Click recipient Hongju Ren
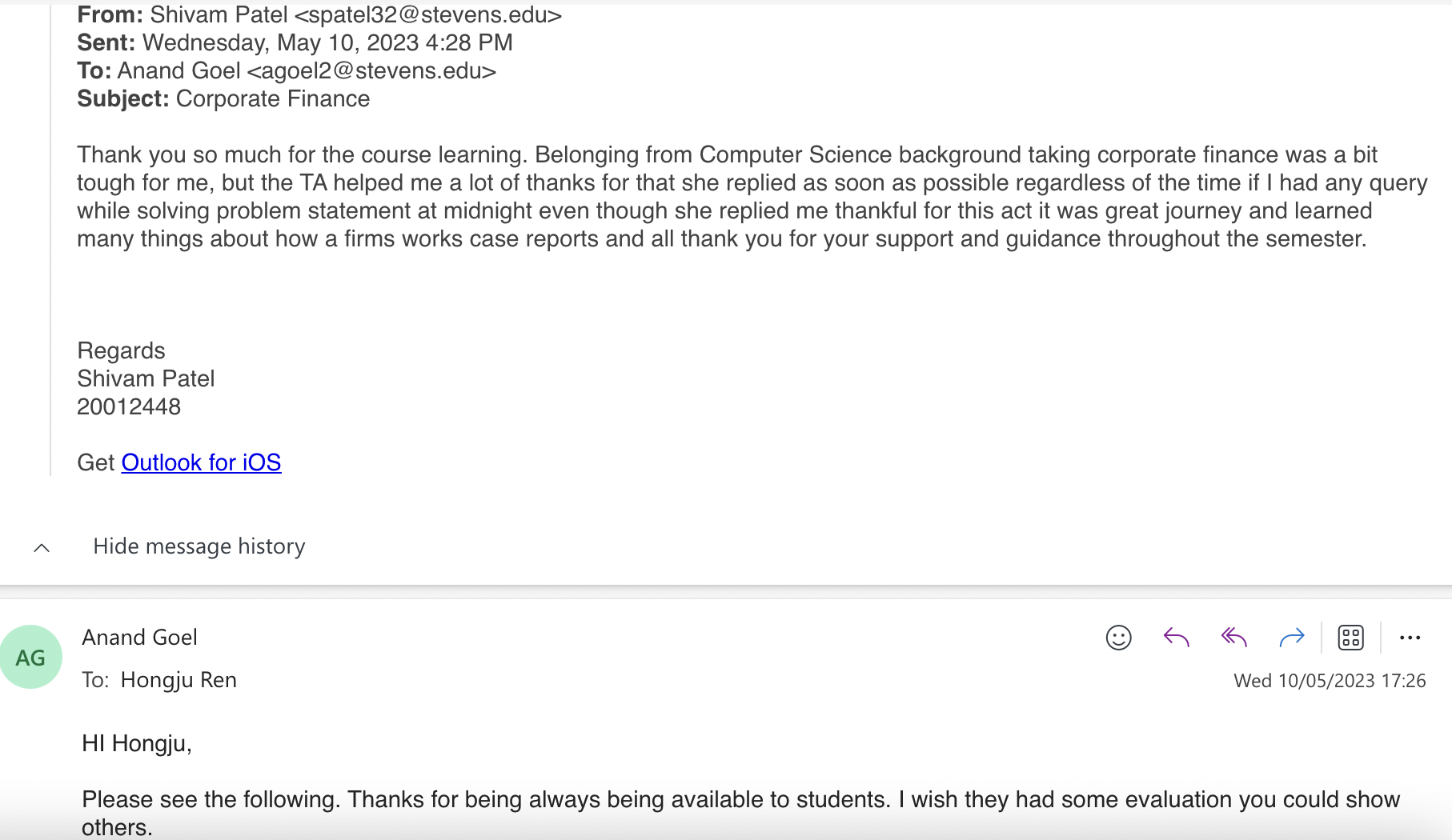This screenshot has width=1452, height=840. (x=178, y=680)
